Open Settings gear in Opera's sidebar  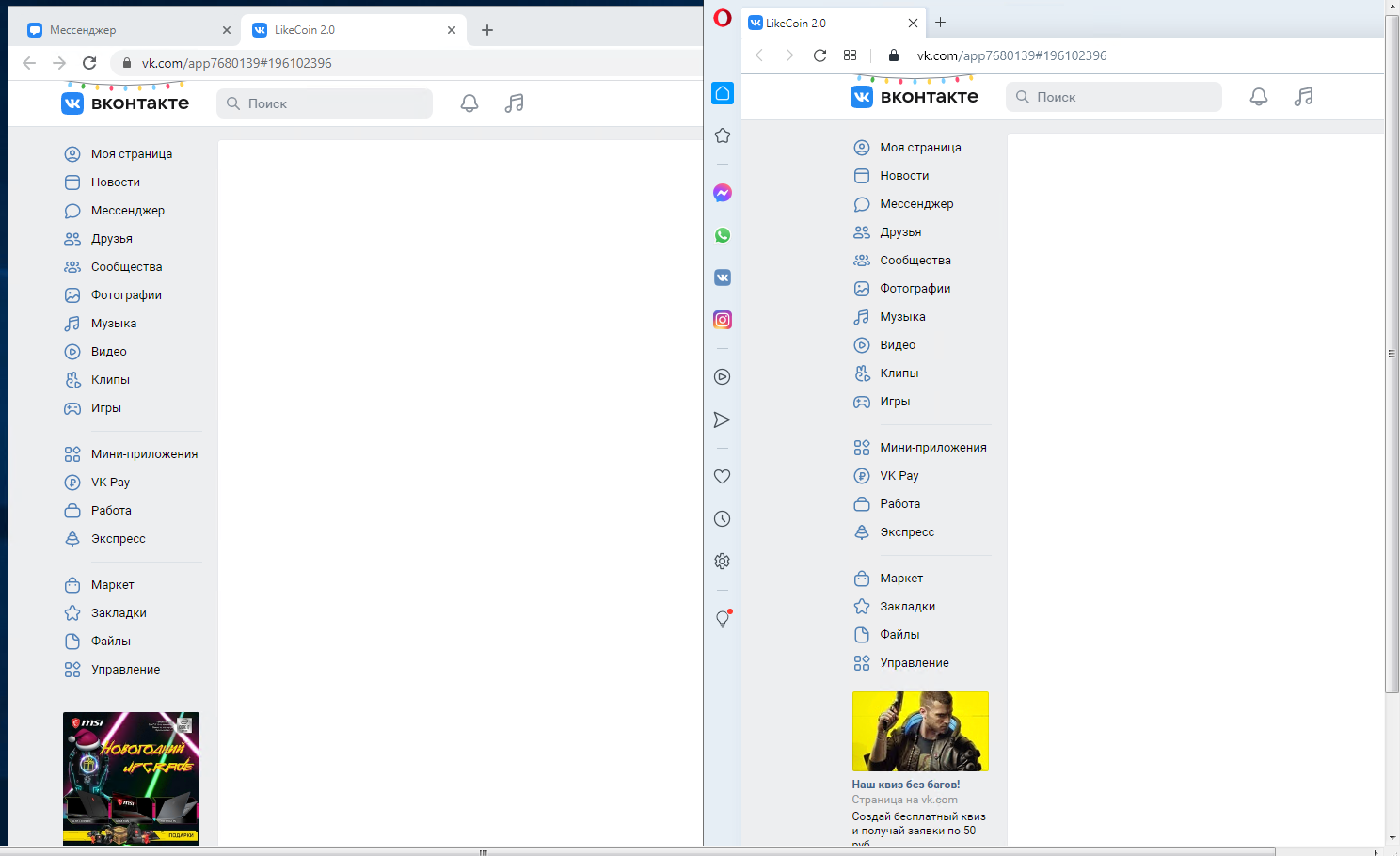(x=723, y=562)
